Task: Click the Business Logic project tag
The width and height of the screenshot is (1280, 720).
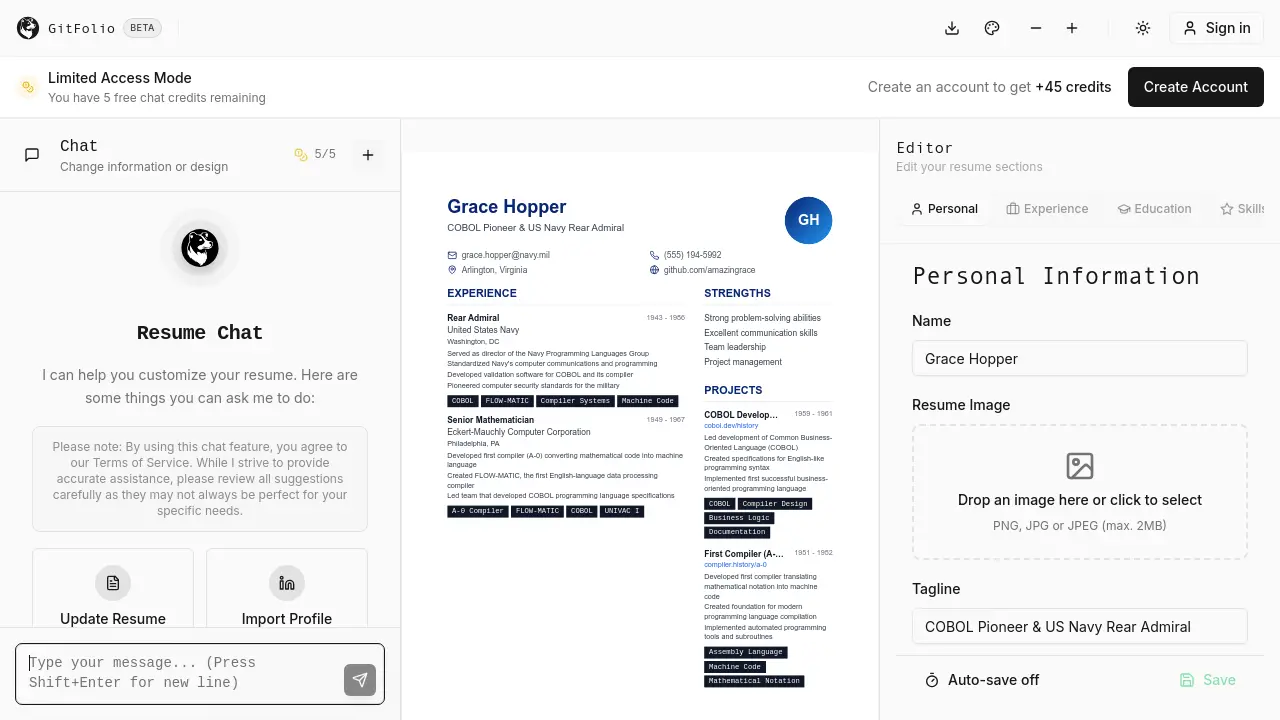Action: (x=739, y=518)
